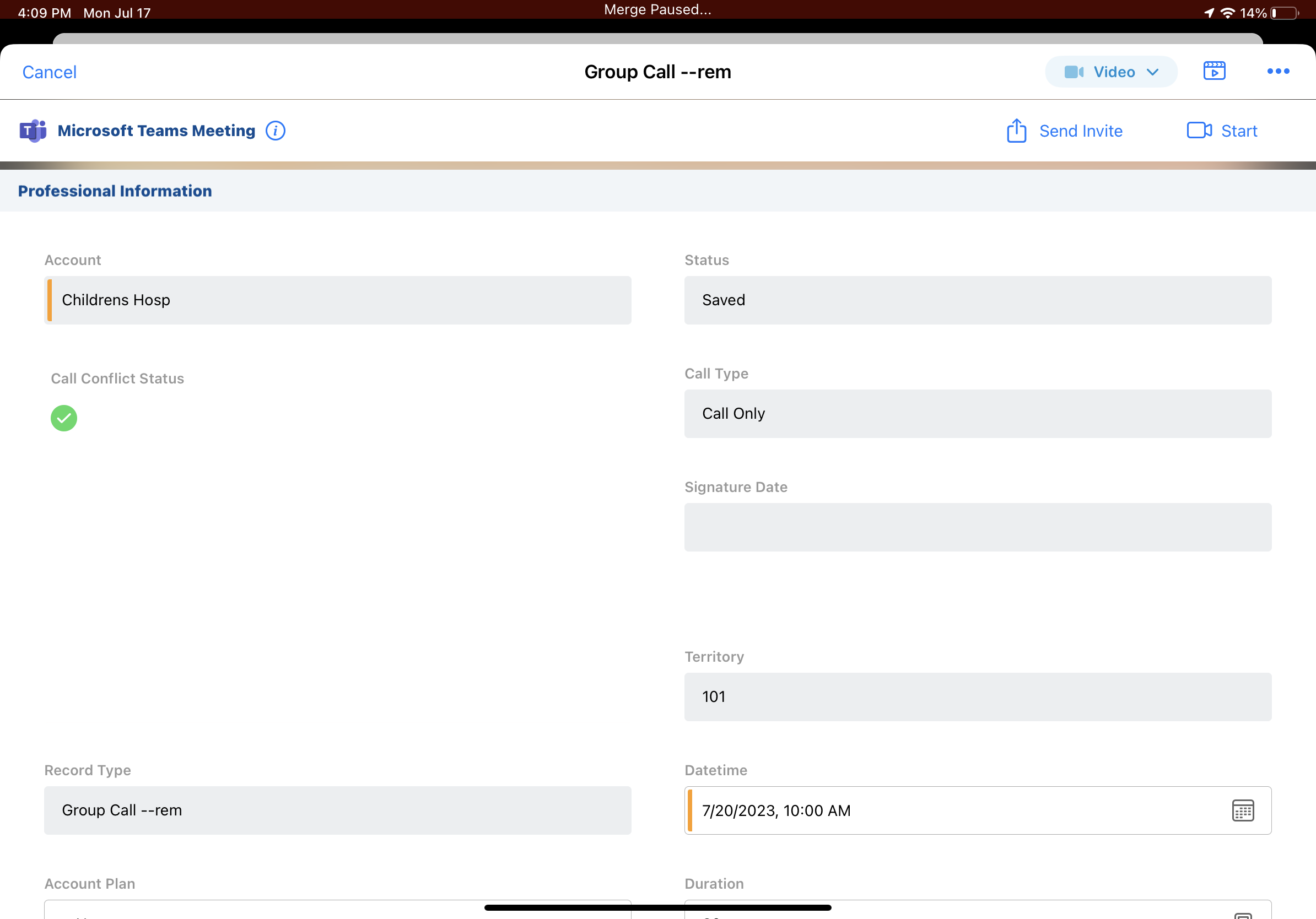The width and height of the screenshot is (1316, 919).
Task: Tap the Wi-Fi status icon
Action: (1227, 13)
